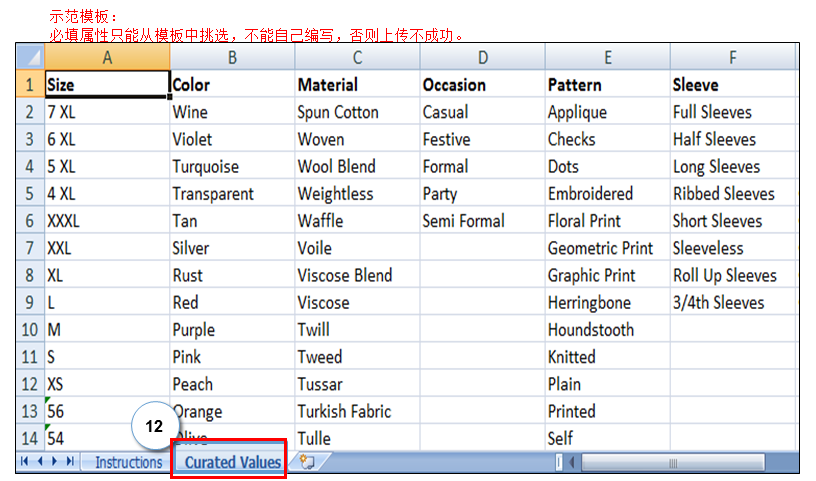Select column E header
Image resolution: width=816 pixels, height=481 pixels.
pos(607,57)
